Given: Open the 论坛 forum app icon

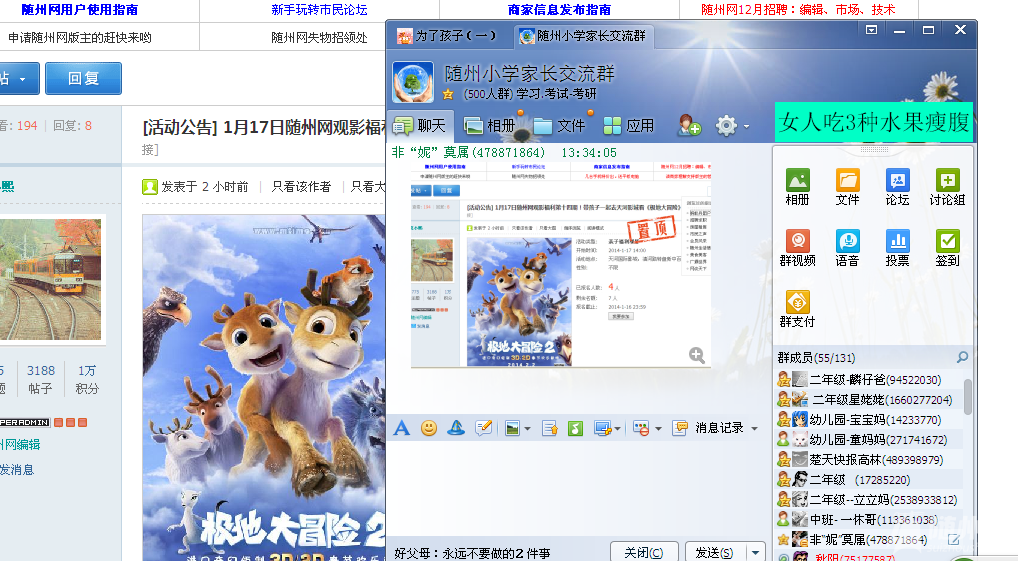Looking at the screenshot, I should click(x=897, y=187).
